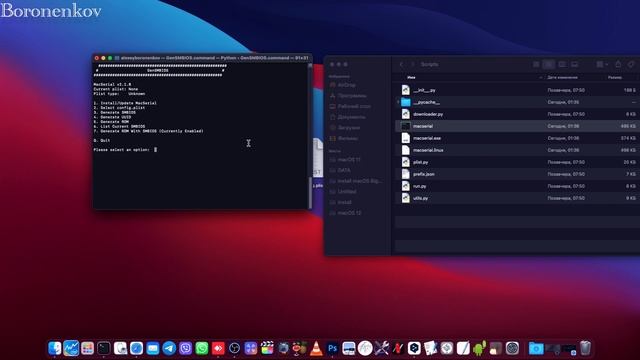Select the prefix.json file
Image resolution: width=640 pixels, height=360 pixels.
tap(518, 174)
